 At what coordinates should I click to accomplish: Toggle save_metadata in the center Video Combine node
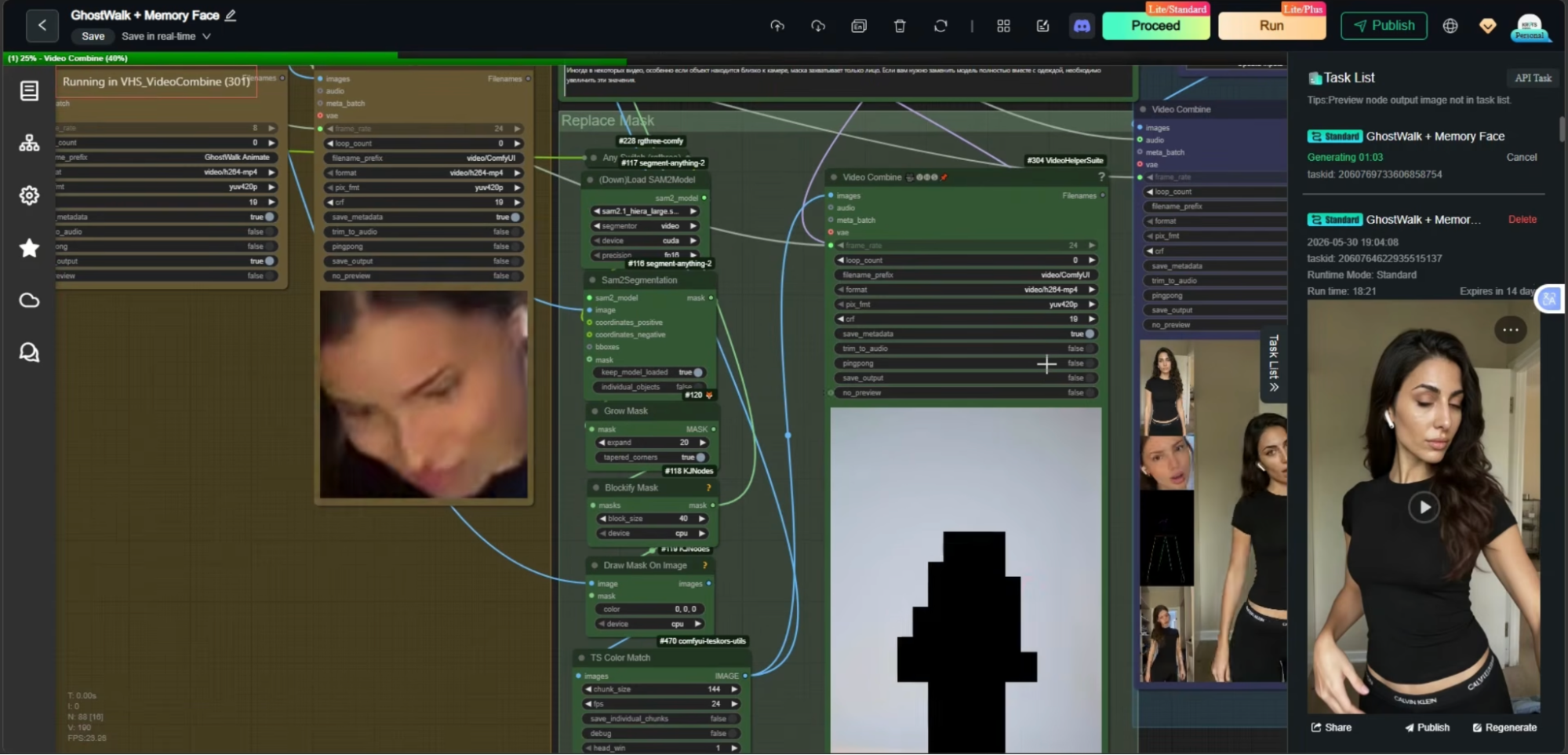pyautogui.click(x=1090, y=334)
